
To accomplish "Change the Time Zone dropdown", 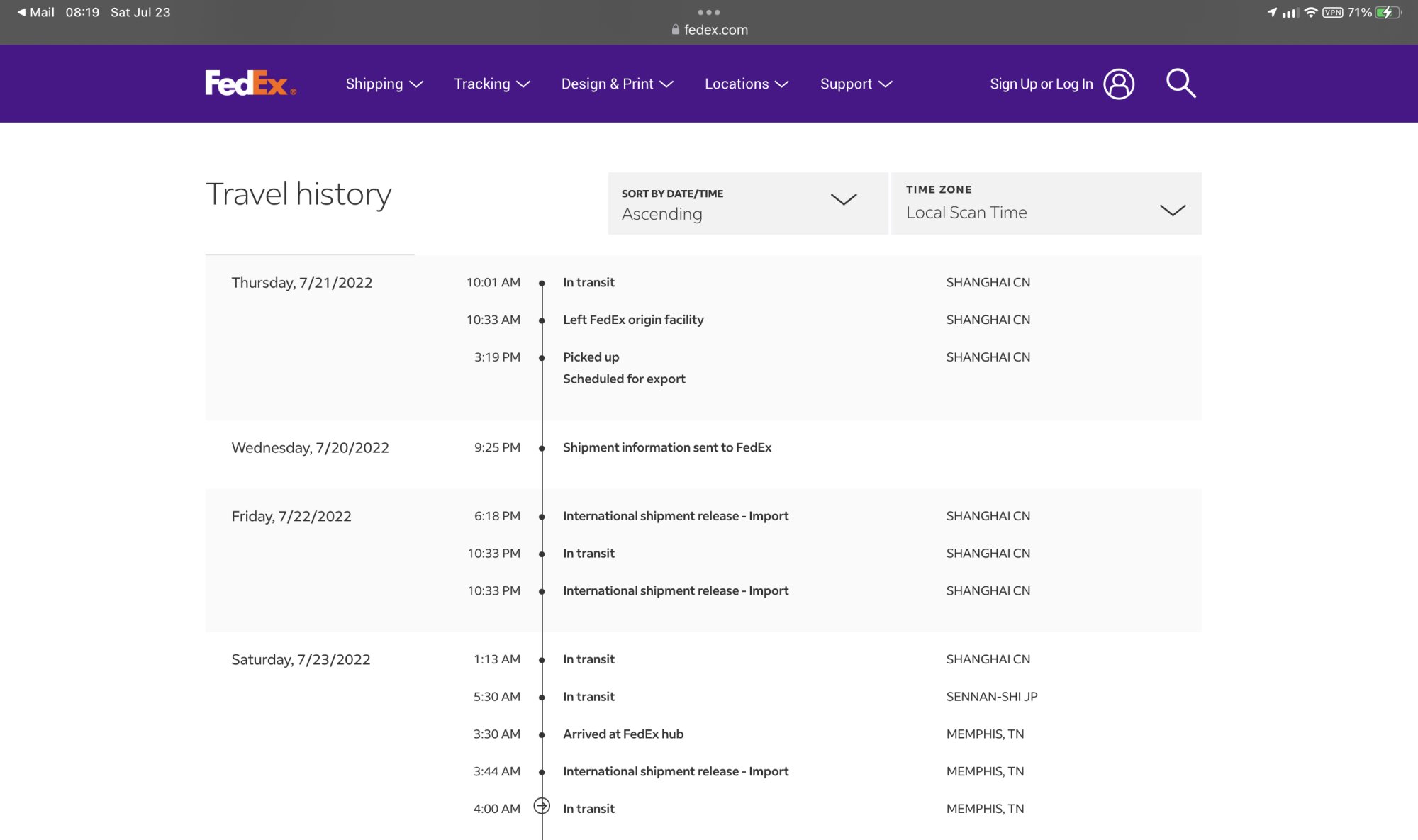I will point(1045,203).
